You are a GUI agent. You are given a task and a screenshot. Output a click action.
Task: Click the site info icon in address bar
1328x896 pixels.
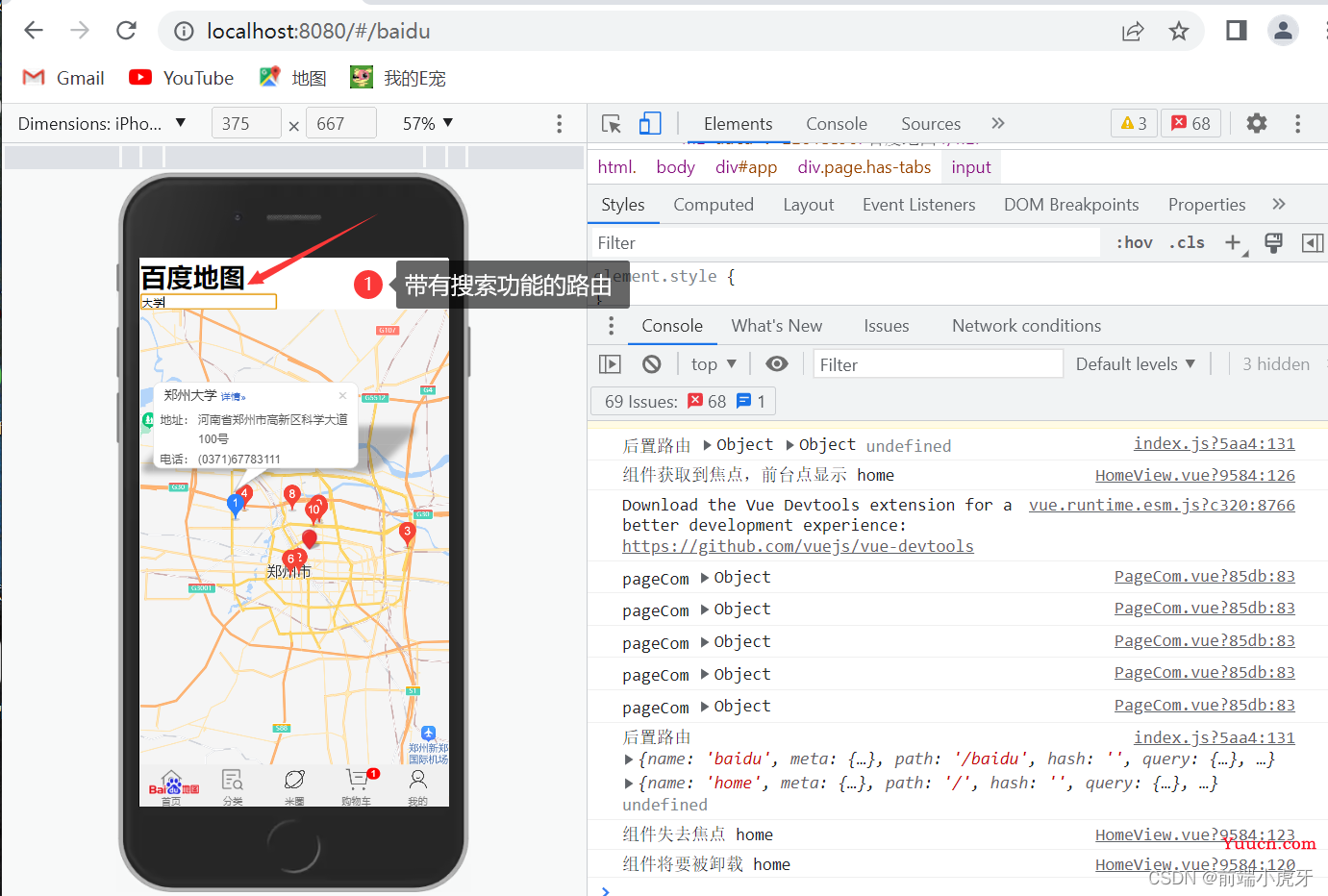pos(184,32)
